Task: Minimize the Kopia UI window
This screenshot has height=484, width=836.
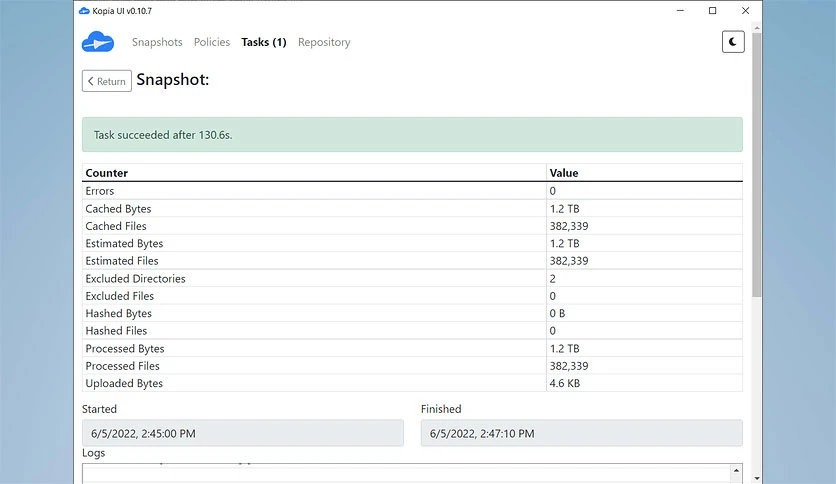Action: pyautogui.click(x=680, y=11)
